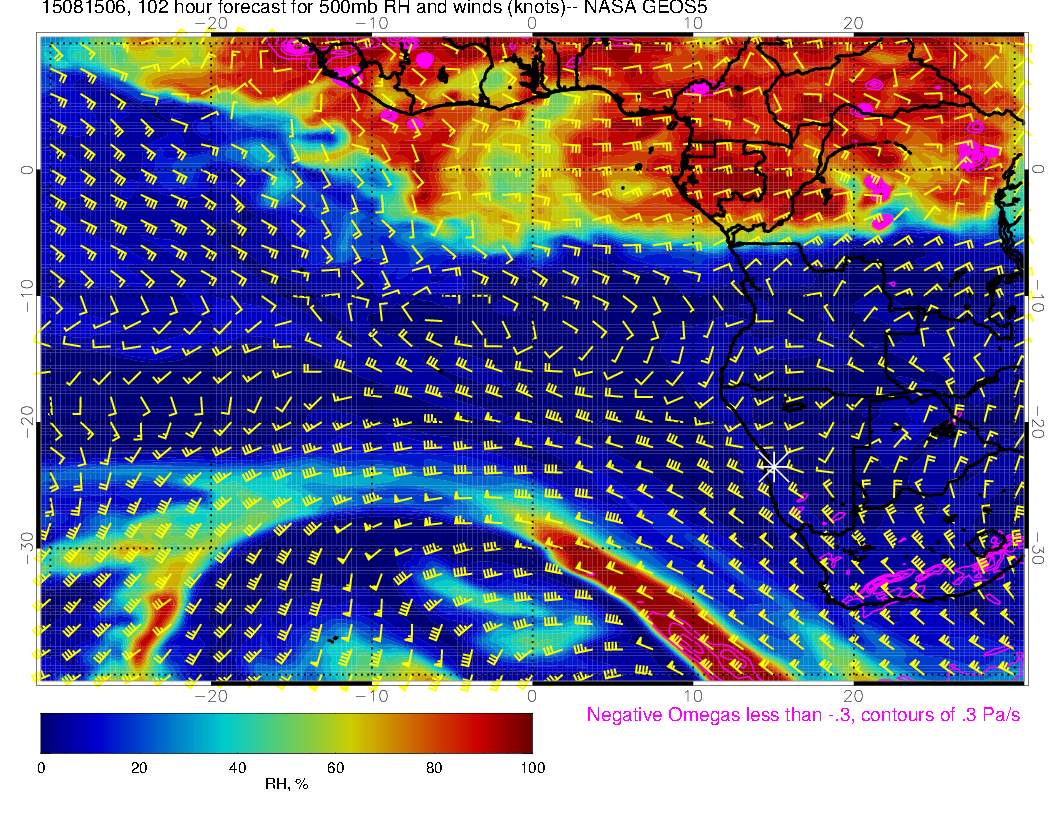Click the bottom-axis longitude label '0'

tap(532, 696)
